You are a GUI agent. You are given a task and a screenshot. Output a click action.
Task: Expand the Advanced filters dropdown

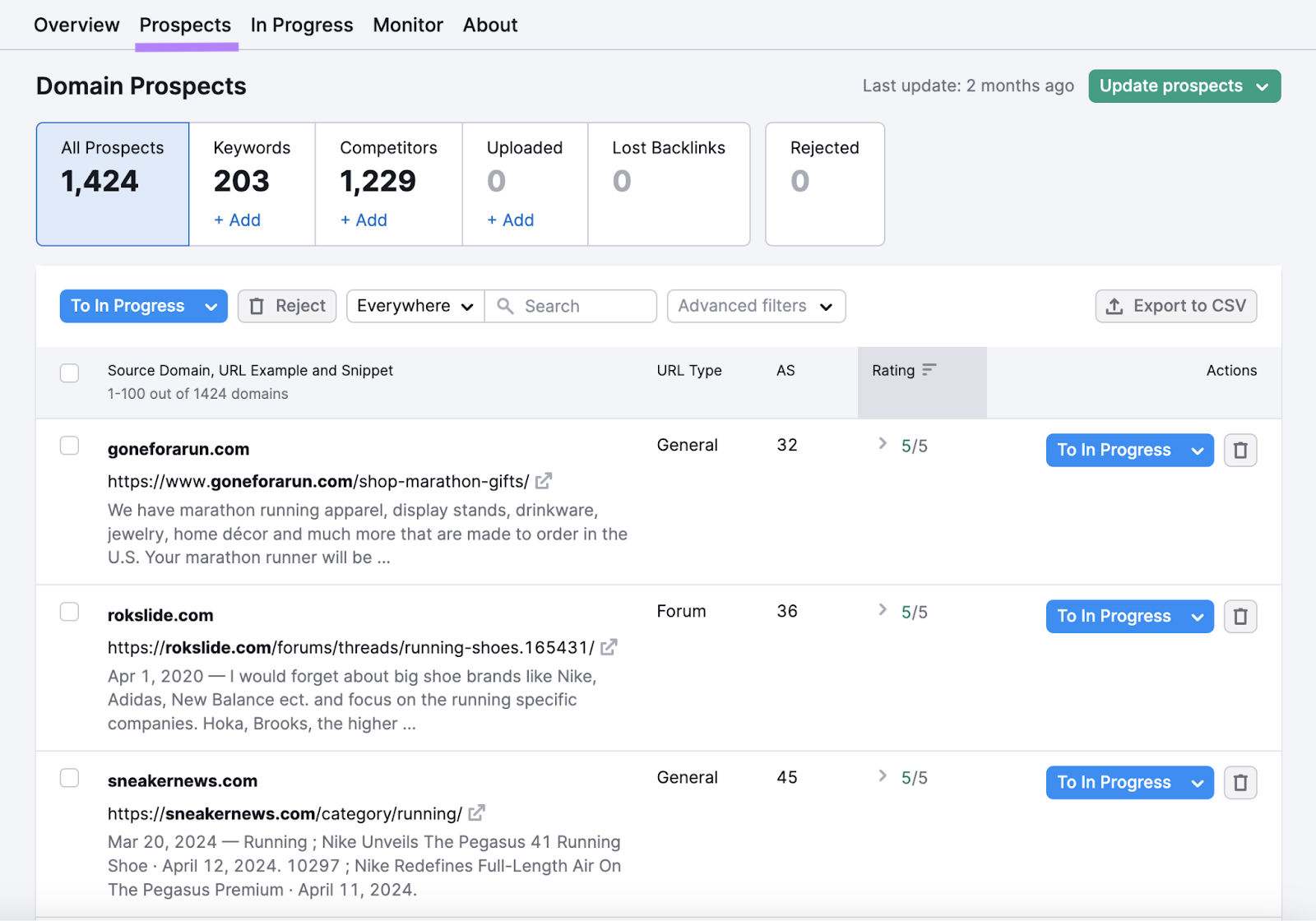(755, 306)
